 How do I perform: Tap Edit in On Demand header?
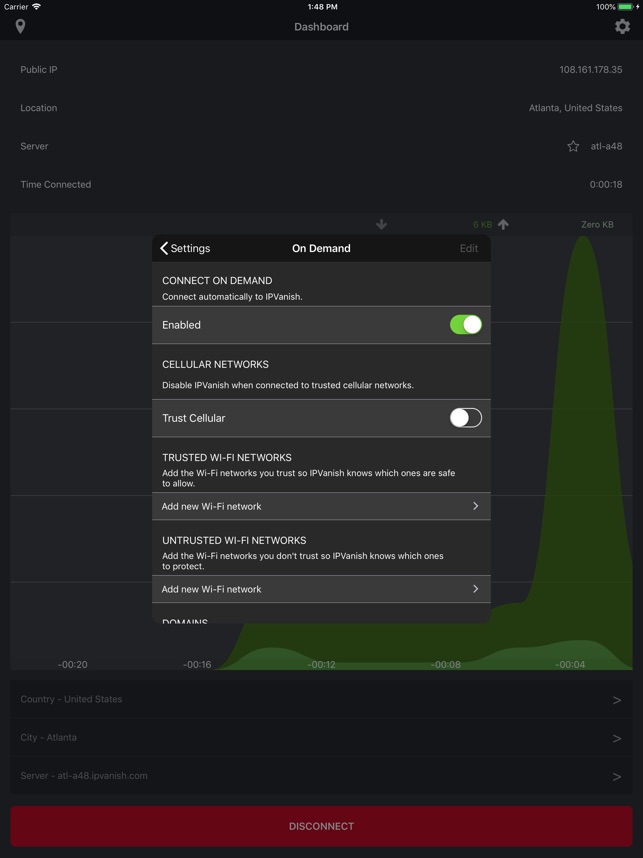468,248
